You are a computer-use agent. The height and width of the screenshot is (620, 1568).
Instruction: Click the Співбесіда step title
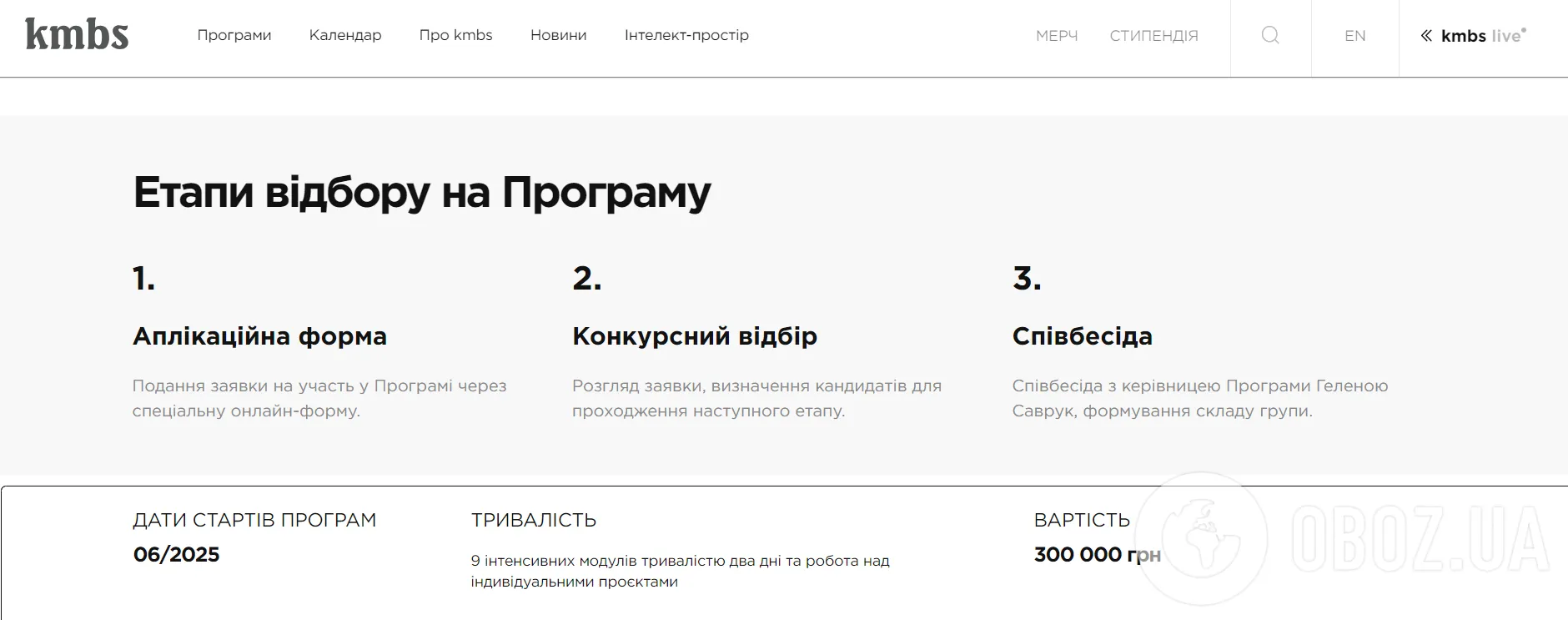[x=1082, y=336]
